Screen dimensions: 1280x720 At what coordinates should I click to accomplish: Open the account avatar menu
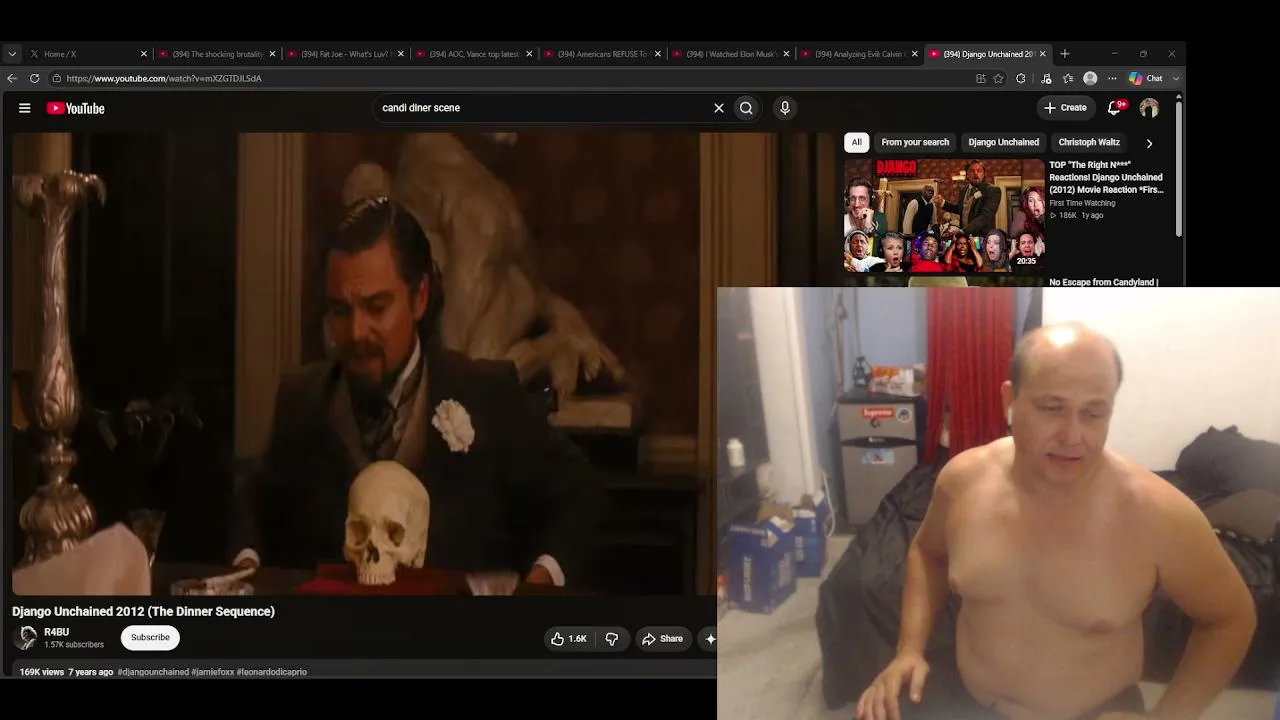[1149, 108]
